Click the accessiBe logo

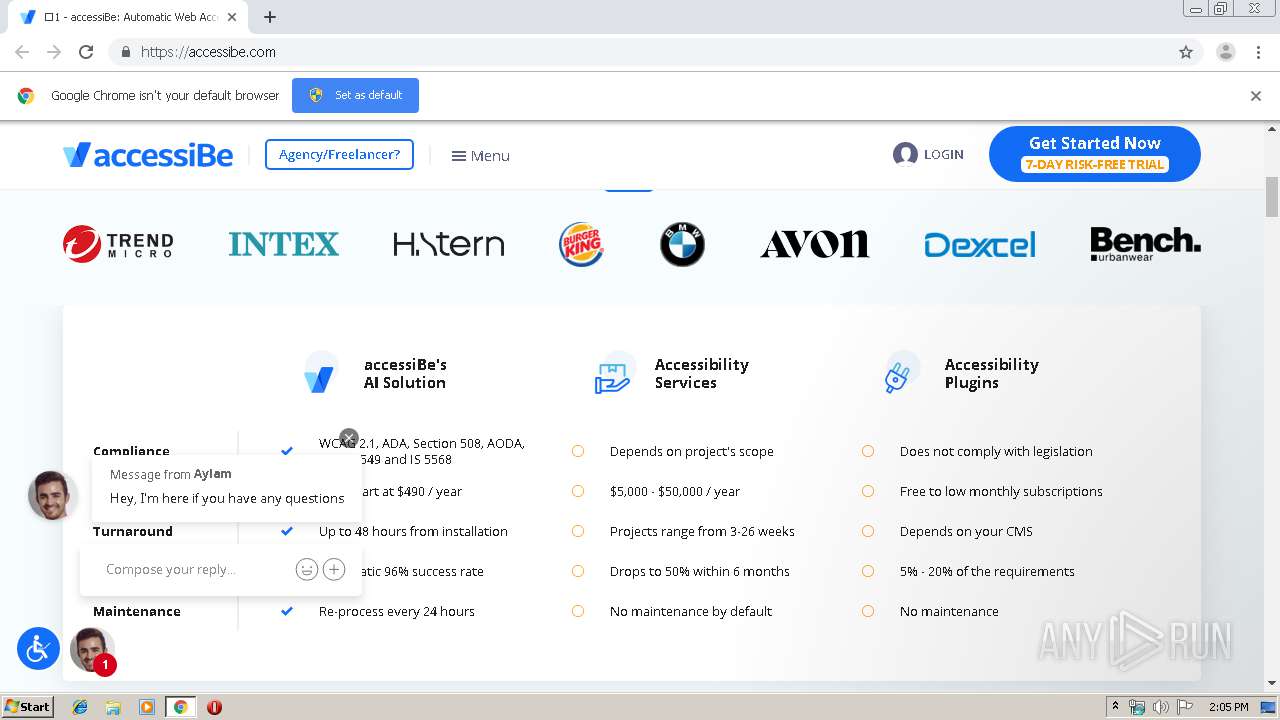[x=148, y=155]
